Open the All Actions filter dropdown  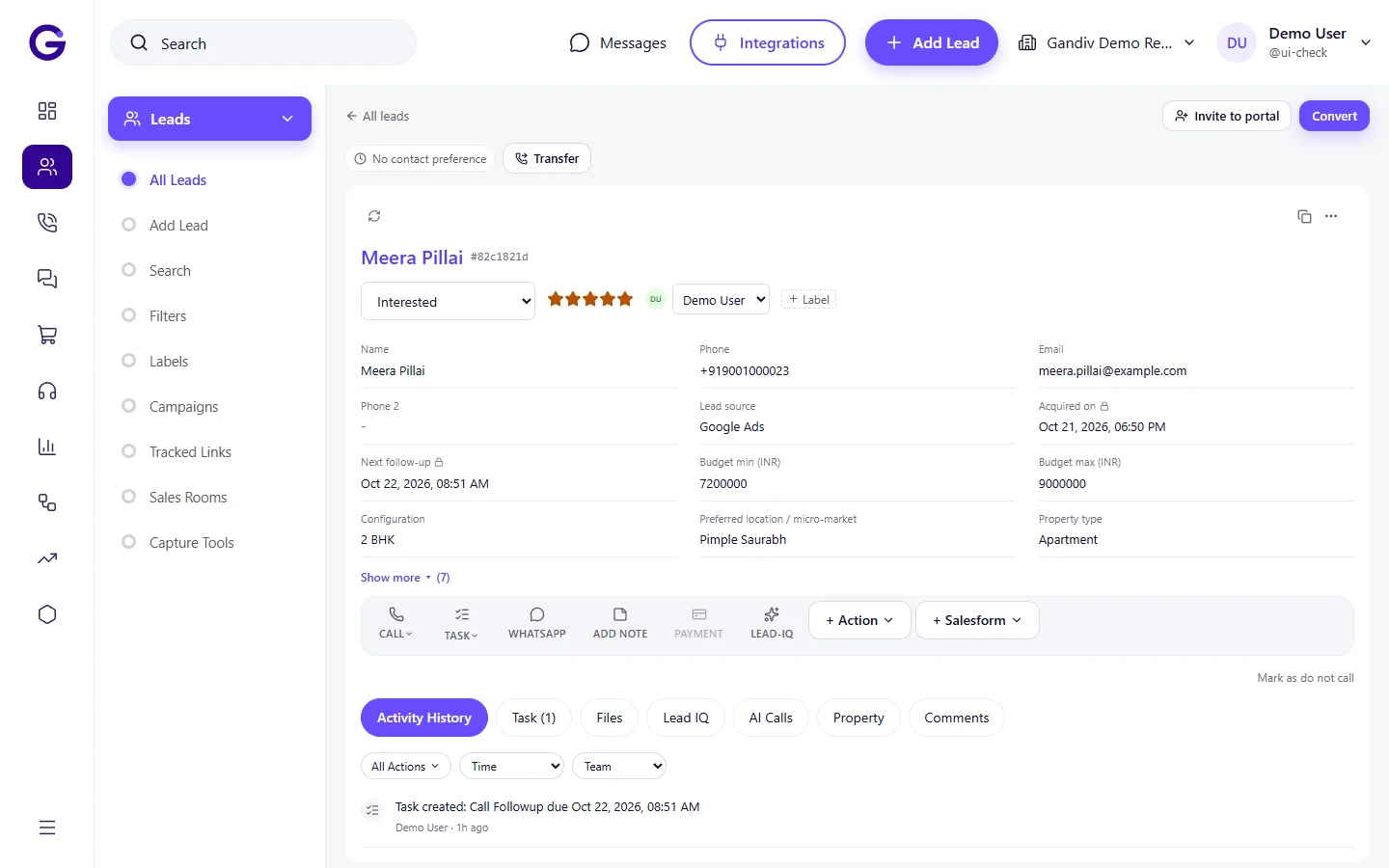coord(405,766)
